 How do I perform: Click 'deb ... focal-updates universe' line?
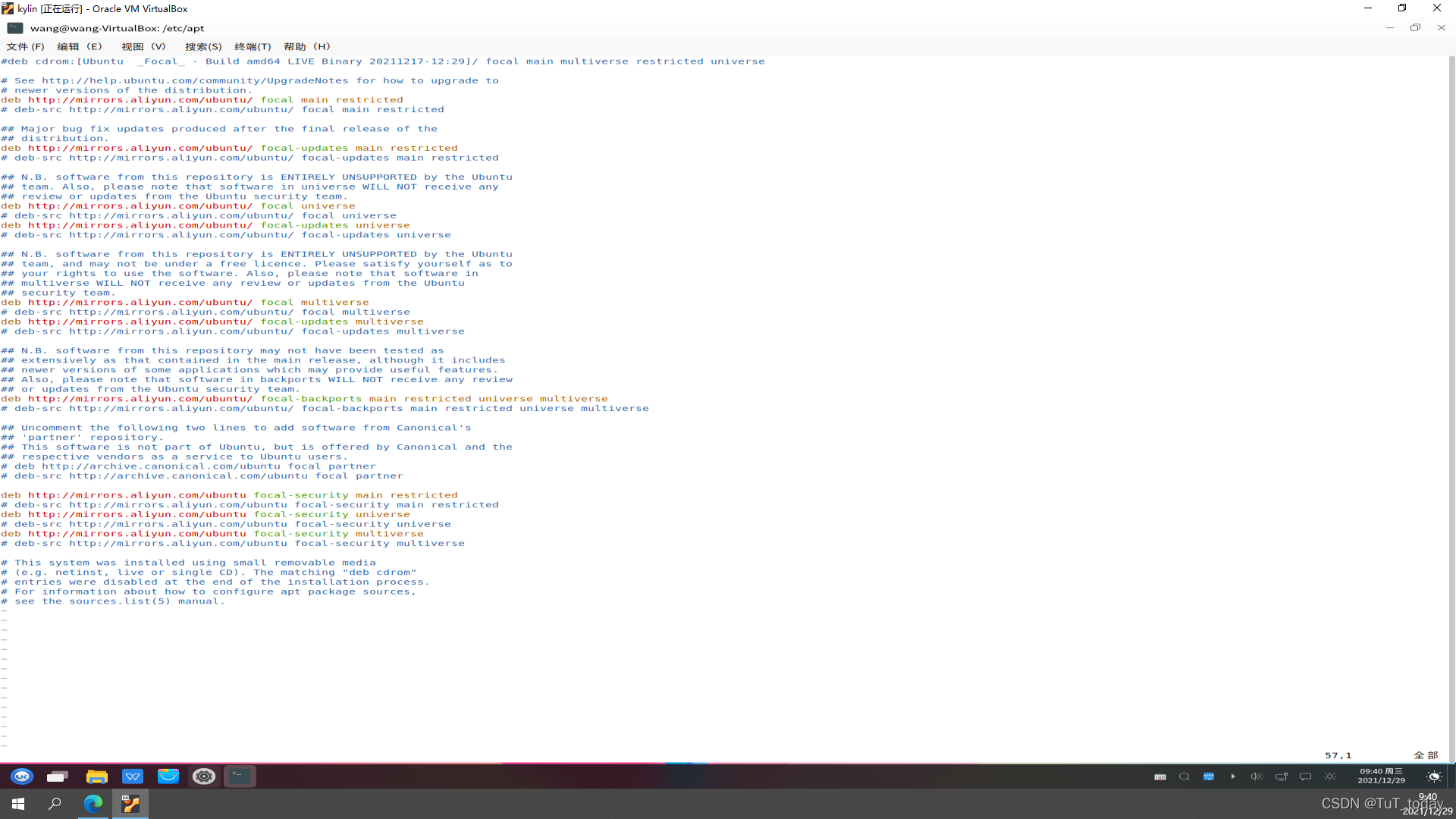[206, 225]
